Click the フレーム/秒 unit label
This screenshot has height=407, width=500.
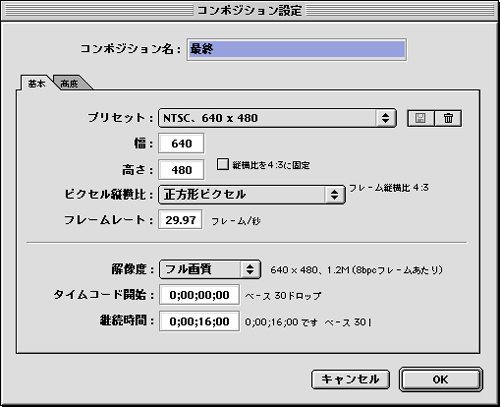(236, 221)
